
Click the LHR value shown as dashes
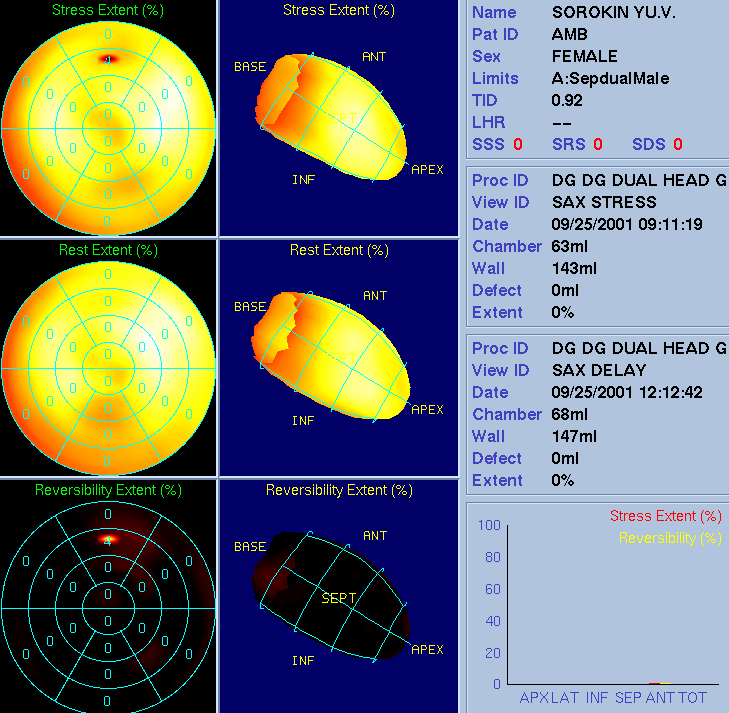562,123
